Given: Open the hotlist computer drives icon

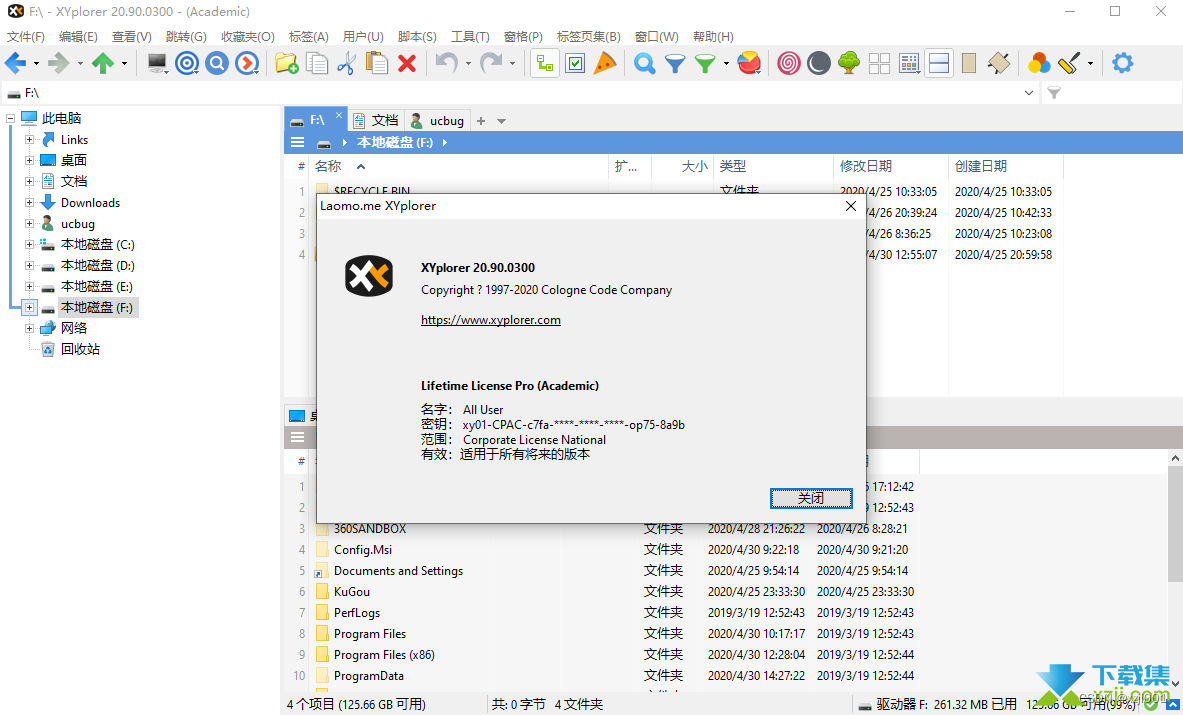Looking at the screenshot, I should [x=157, y=63].
